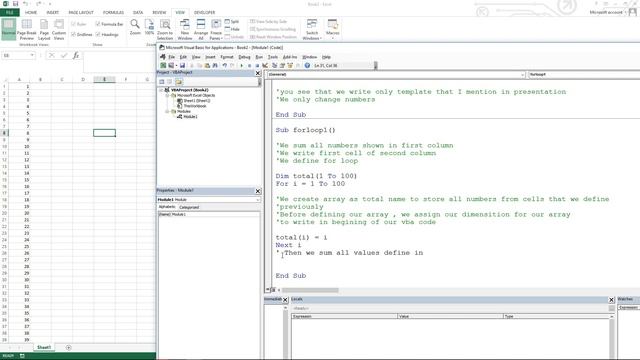The image size is (640, 360).
Task: Open Object Browser via its toolbar icon
Action: [290, 65]
